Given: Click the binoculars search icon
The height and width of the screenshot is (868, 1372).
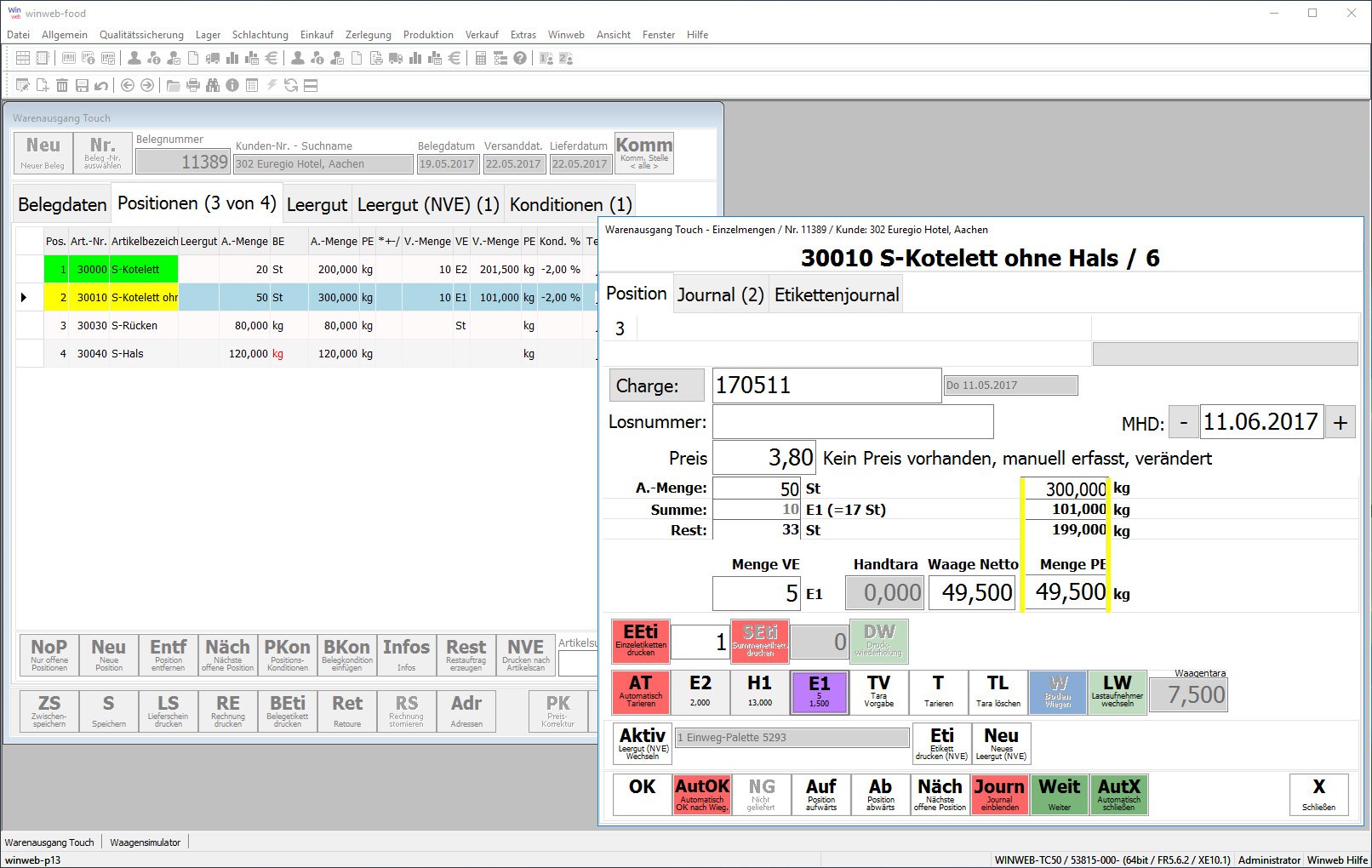Looking at the screenshot, I should 213,85.
